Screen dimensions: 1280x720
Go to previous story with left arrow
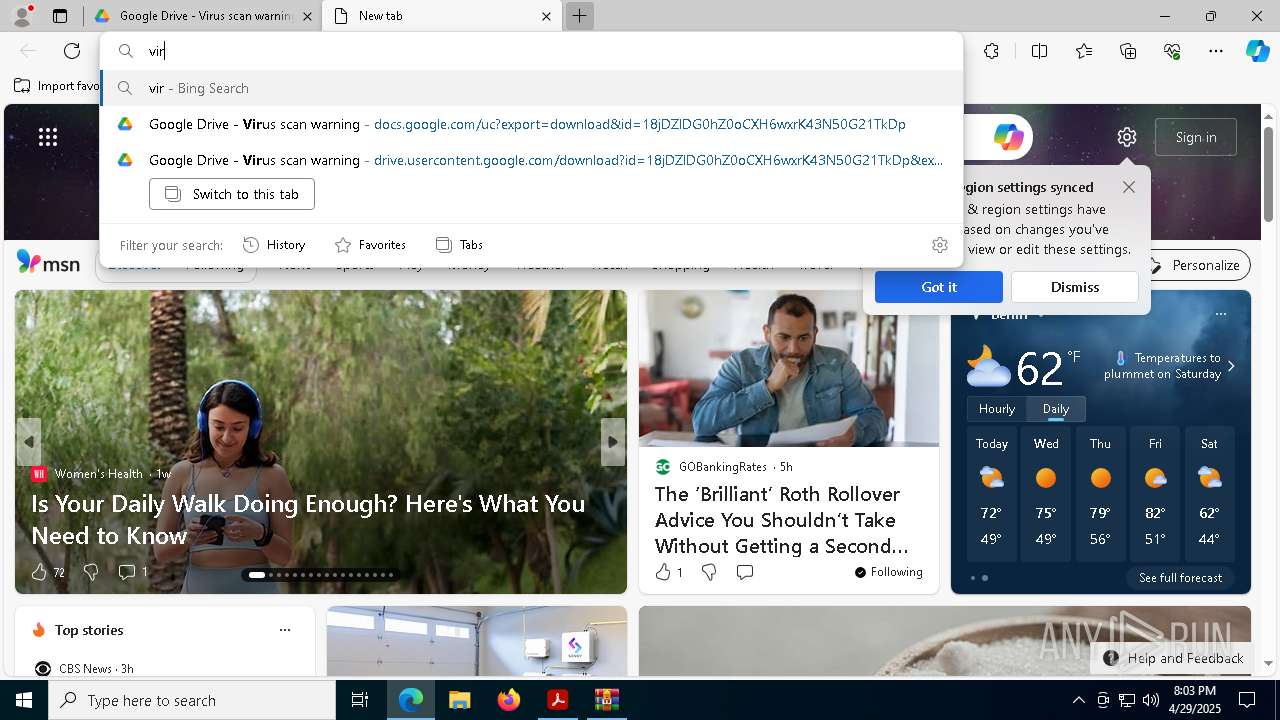29,441
